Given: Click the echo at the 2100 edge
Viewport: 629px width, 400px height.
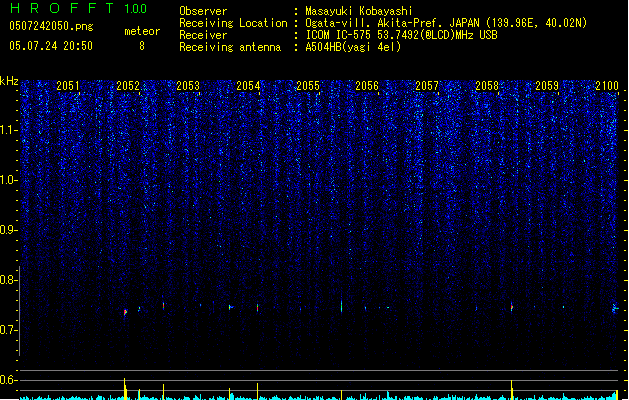Looking at the screenshot, I should click(615, 308).
